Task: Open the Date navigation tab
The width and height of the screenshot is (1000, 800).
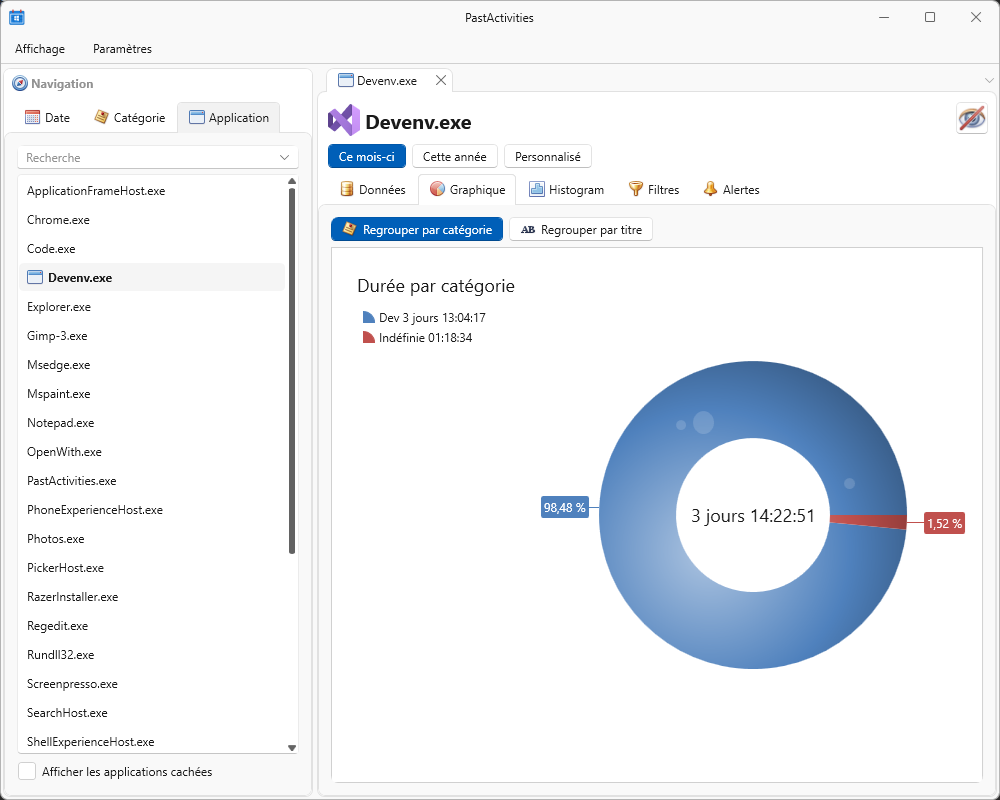Action: point(47,117)
